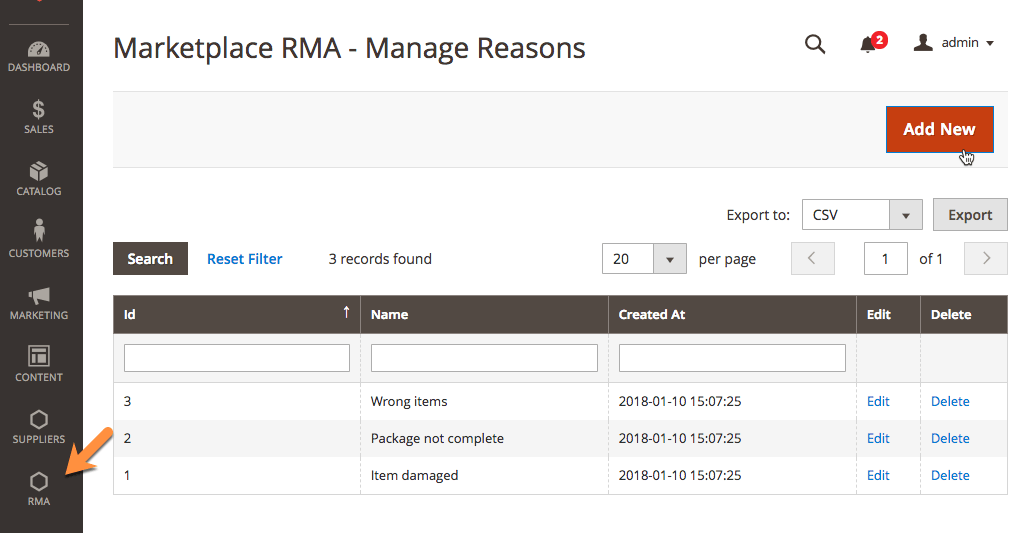Edit the Wrong items reason
Viewport: 1026px width, 533px height.
point(878,401)
